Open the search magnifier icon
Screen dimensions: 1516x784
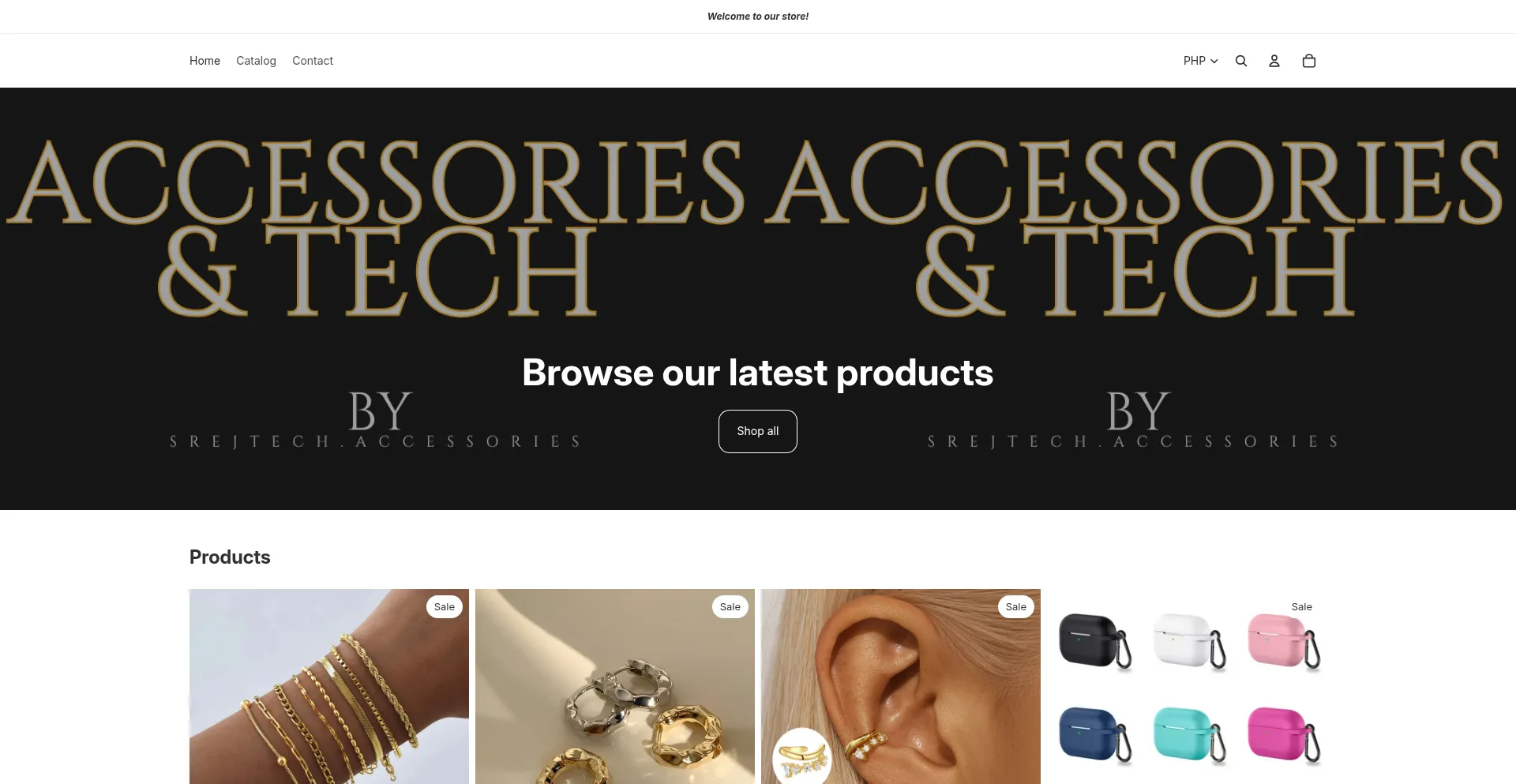[x=1241, y=61]
